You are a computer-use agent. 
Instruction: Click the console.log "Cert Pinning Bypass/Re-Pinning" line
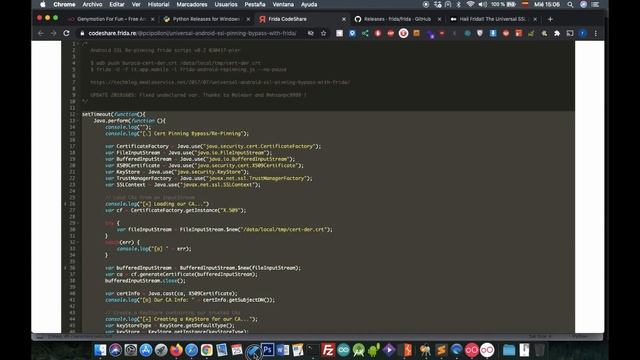(176, 133)
